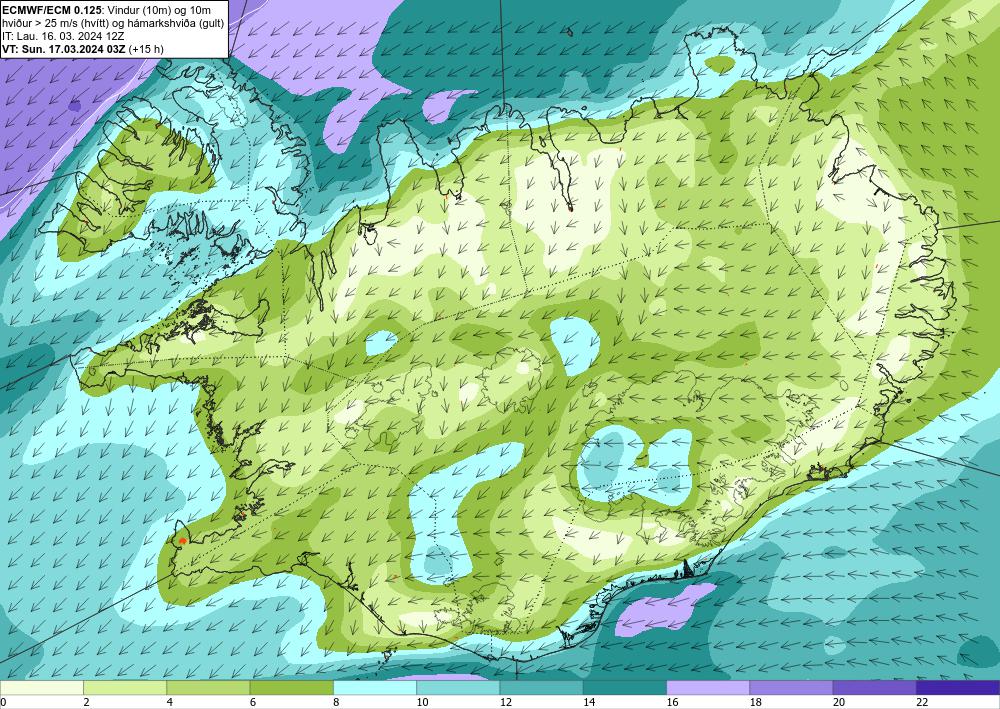This screenshot has height=709, width=1000.
Task: Click the teal 12–14 m/s legend swatch
Action: coord(541,688)
